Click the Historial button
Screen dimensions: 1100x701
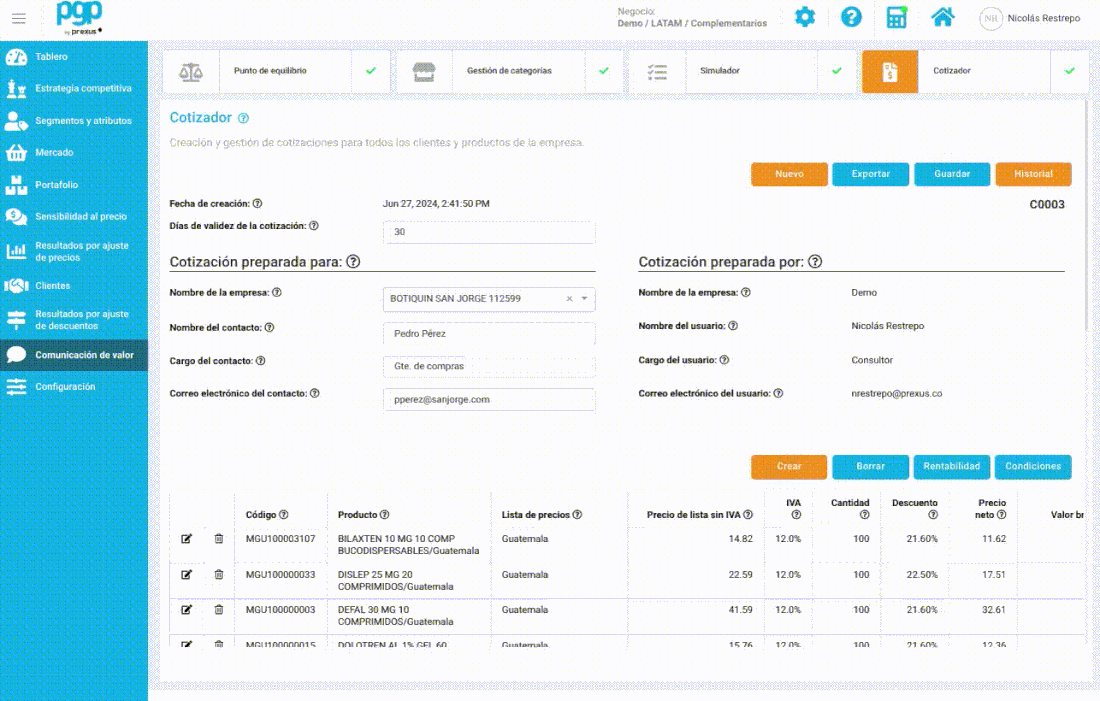click(1033, 173)
